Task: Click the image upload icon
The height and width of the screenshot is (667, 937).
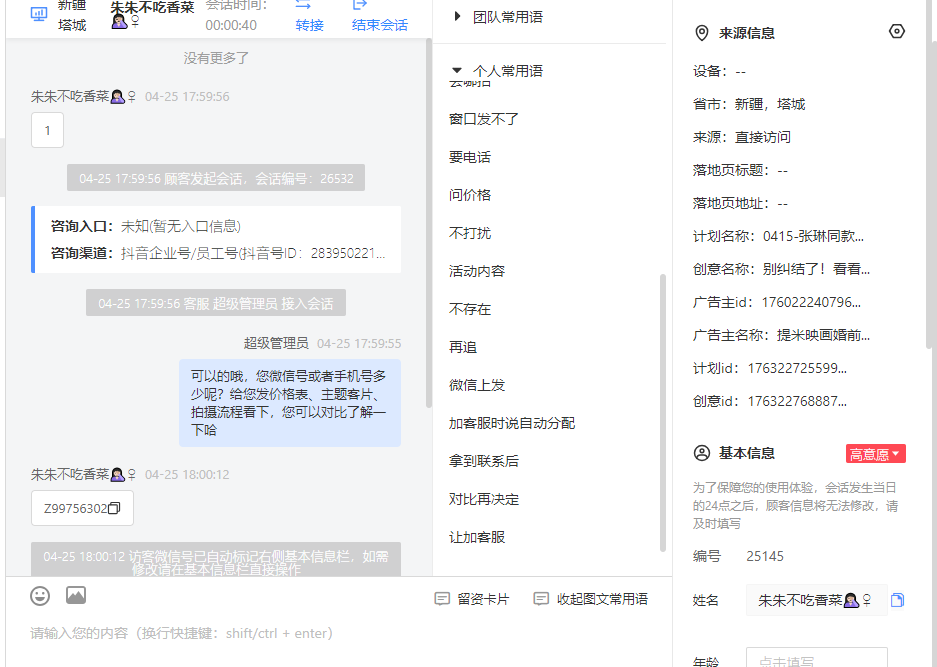Action: [x=76, y=595]
